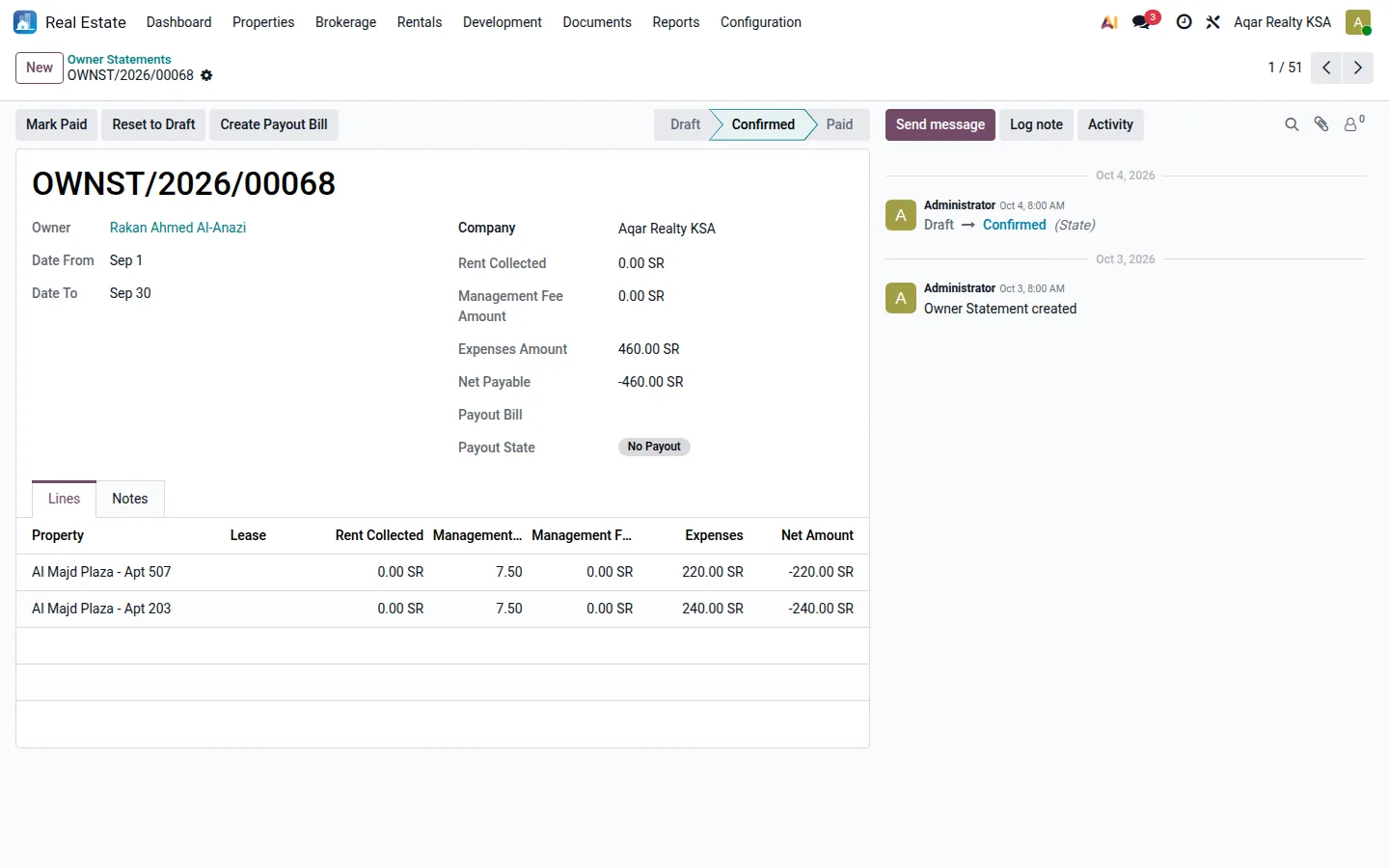Open the user avatar menu
1389x868 pixels.
(x=1358, y=22)
